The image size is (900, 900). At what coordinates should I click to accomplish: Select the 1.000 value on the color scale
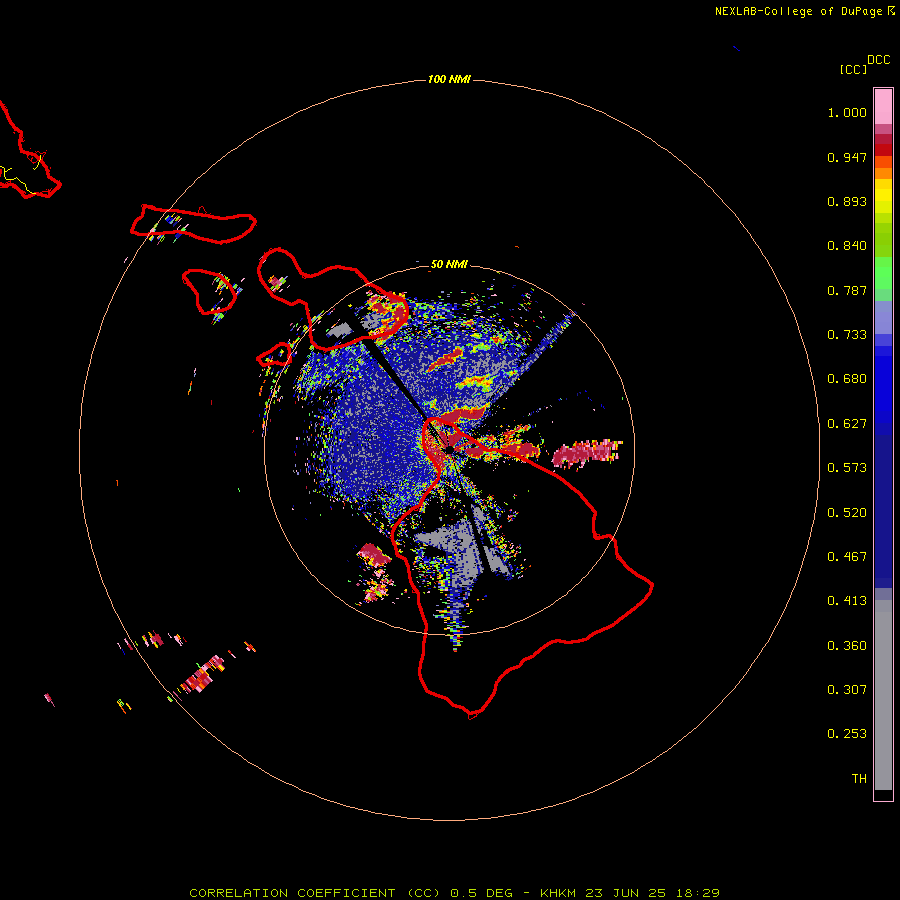pos(847,112)
